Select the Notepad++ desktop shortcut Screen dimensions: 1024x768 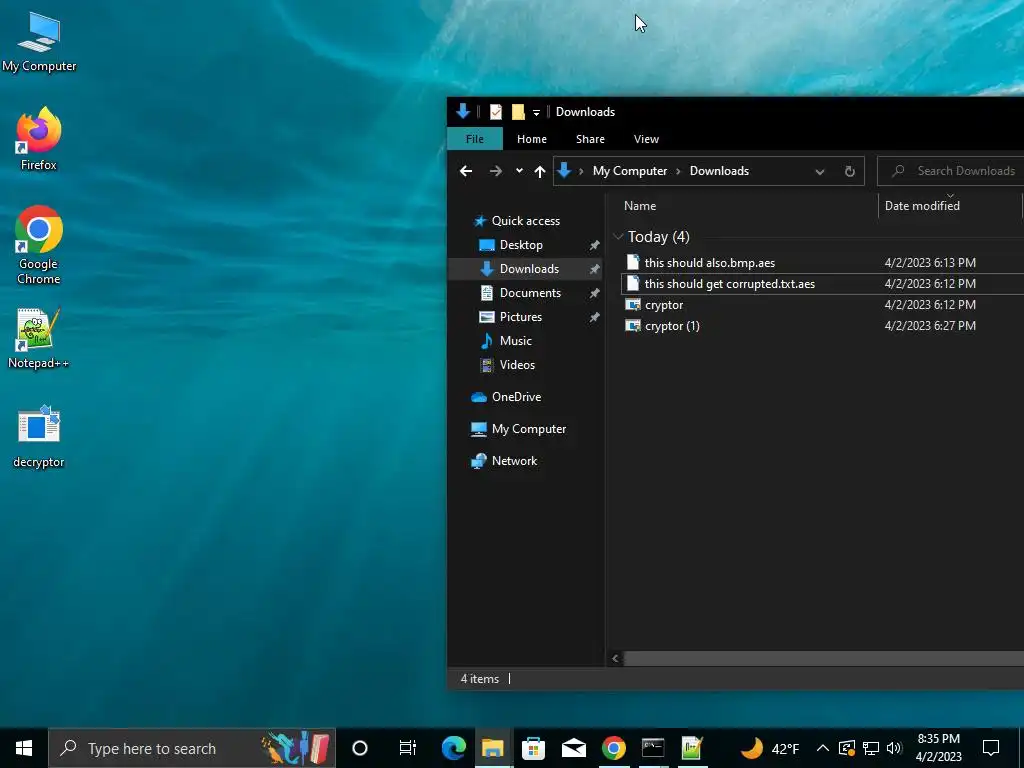pyautogui.click(x=39, y=338)
